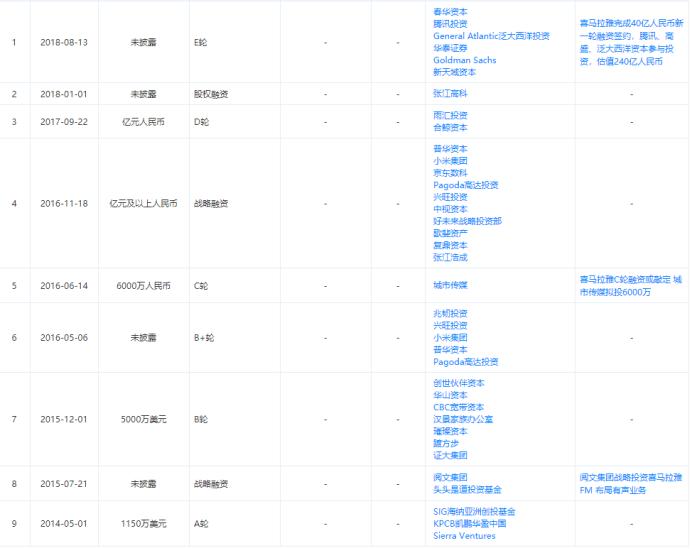Image resolution: width=692 pixels, height=549 pixels.
Task: Open 兴旺投资 in the 2016-11-18 row
Action: pos(450,197)
